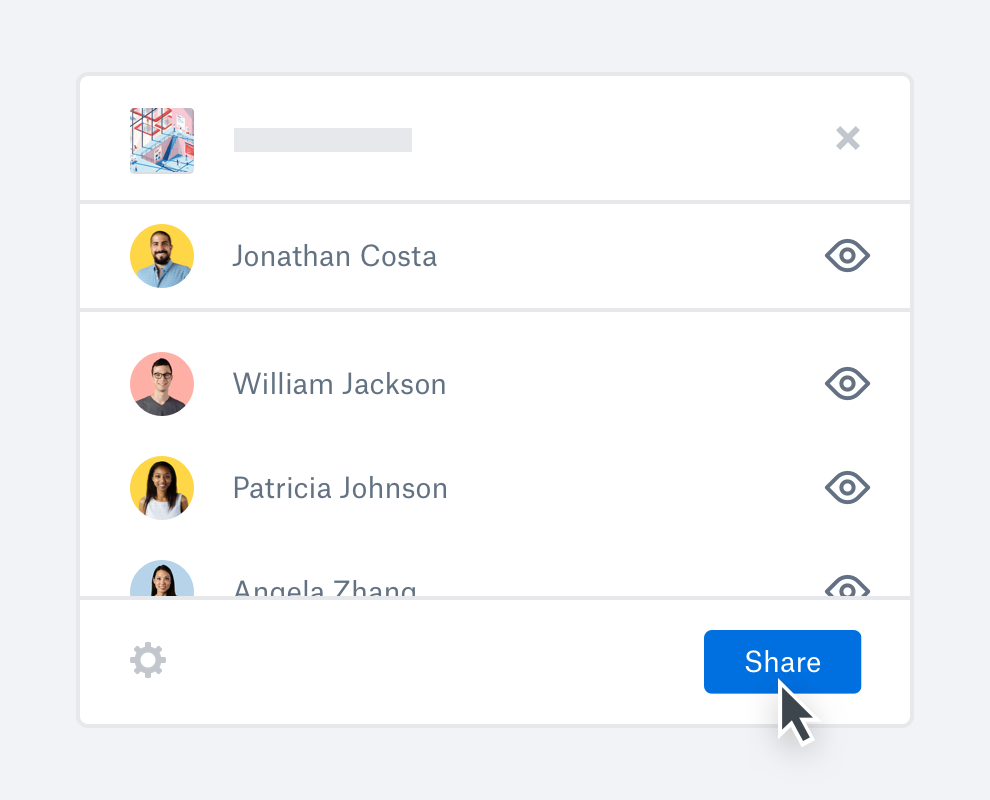The height and width of the screenshot is (800, 990).
Task: Click the blue Share button
Action: tap(782, 662)
